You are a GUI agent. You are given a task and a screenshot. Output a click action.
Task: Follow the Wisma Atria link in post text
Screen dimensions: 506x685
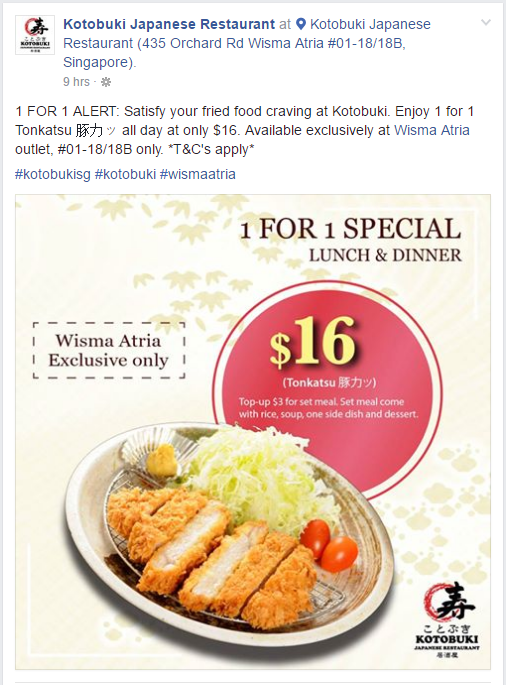pos(432,130)
